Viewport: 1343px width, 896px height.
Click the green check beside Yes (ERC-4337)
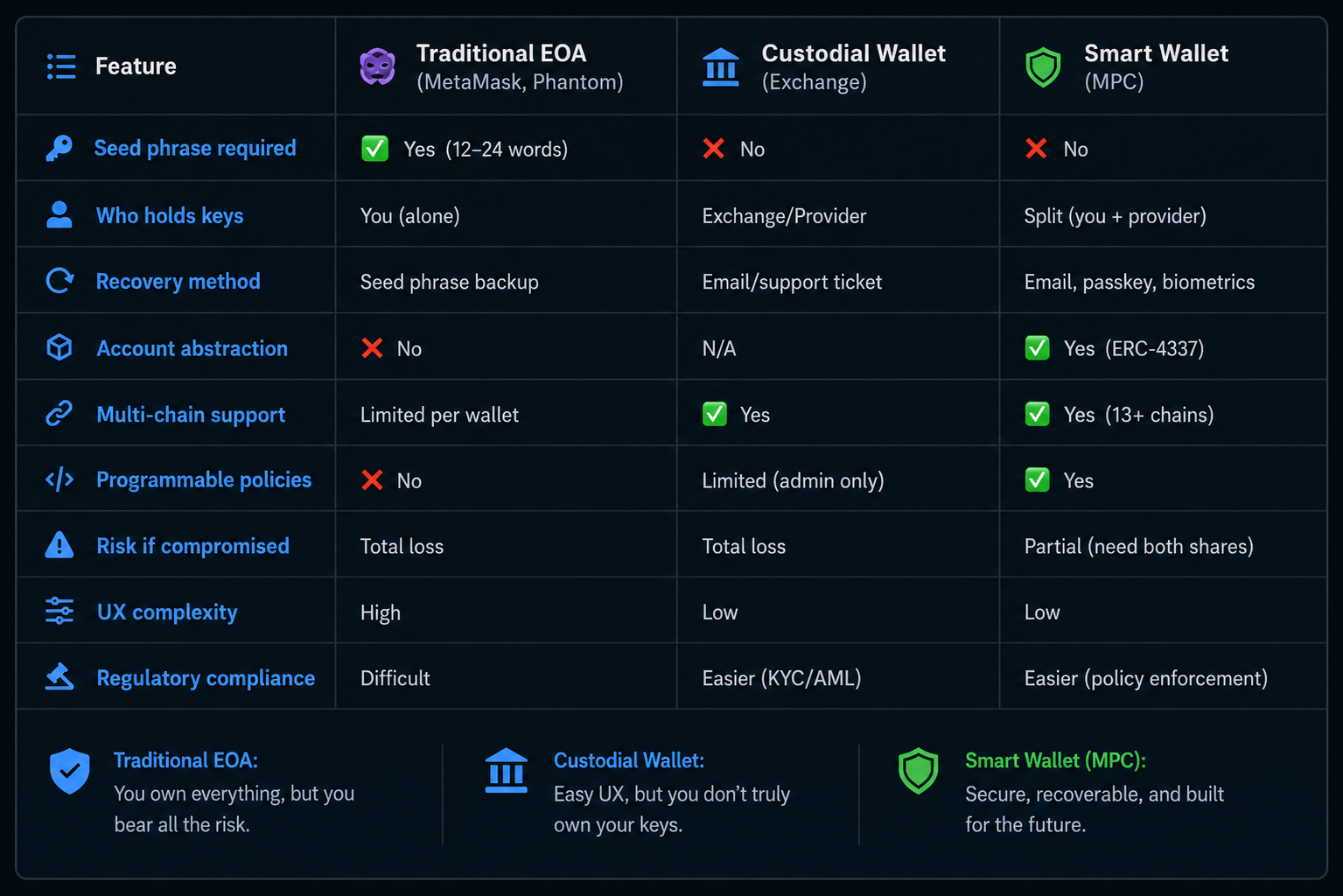pyautogui.click(x=1038, y=348)
